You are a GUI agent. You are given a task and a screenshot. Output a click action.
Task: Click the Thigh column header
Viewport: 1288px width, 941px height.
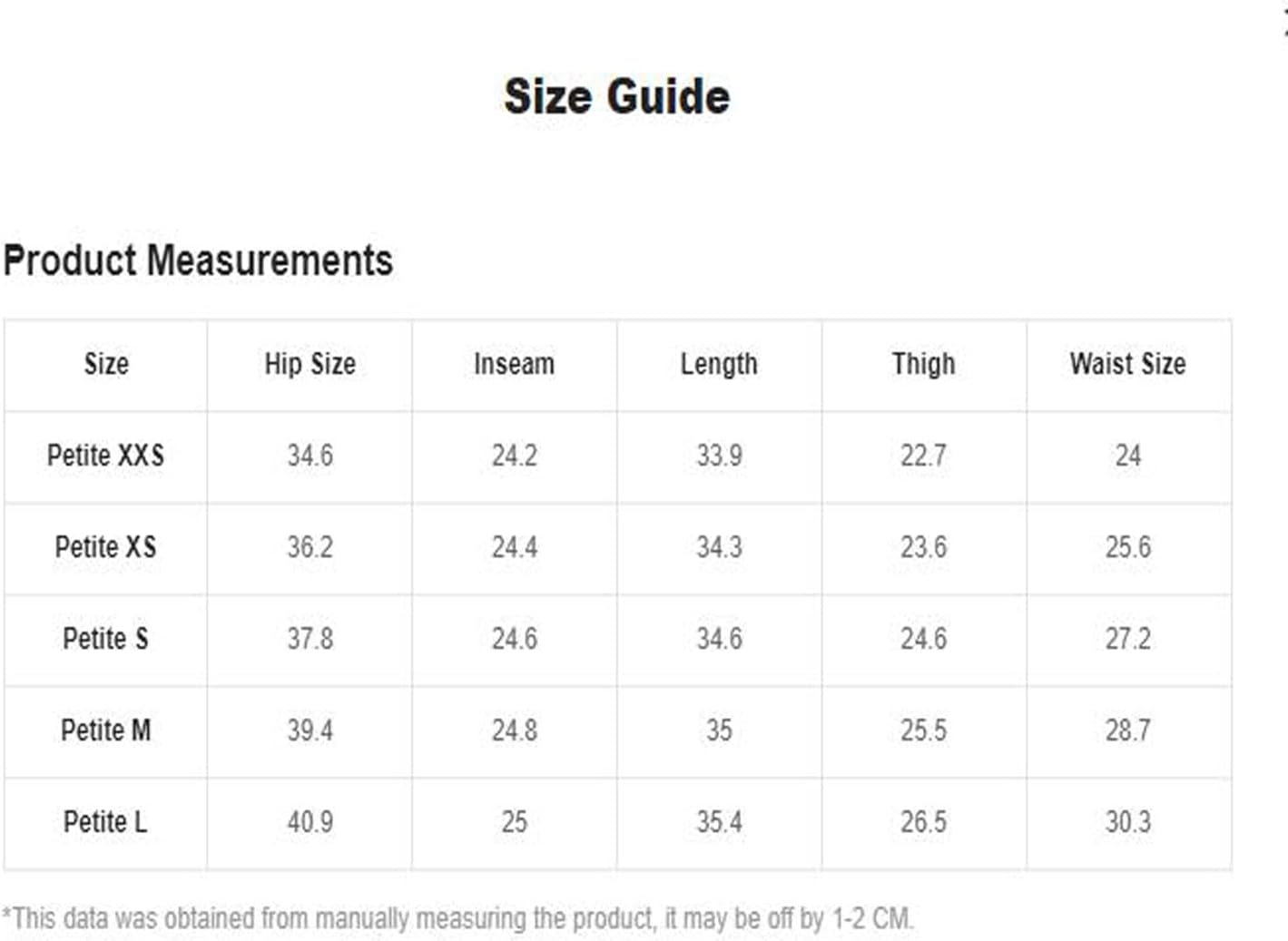click(x=923, y=365)
